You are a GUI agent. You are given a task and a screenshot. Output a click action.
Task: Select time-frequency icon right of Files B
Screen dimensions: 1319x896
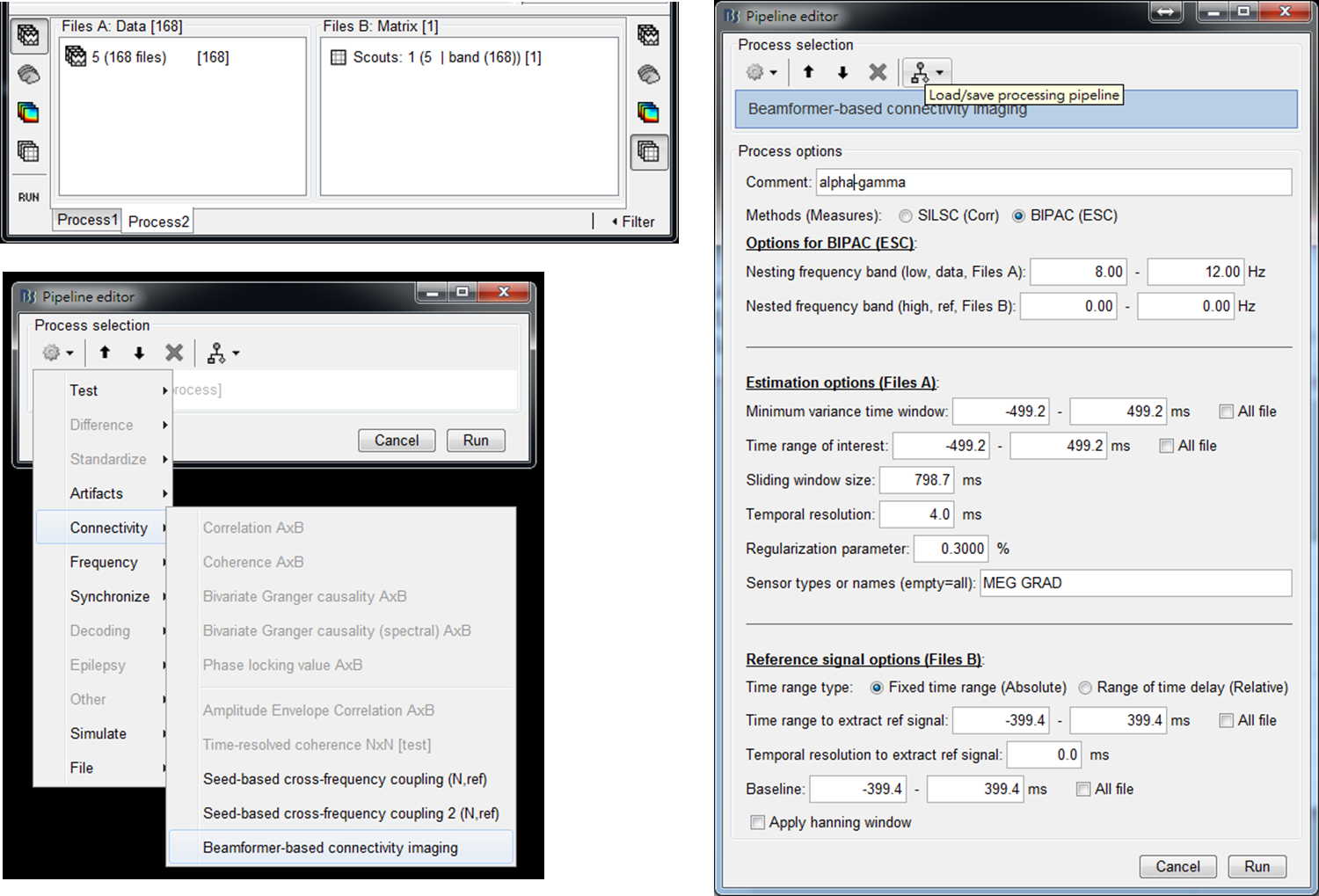pos(648,113)
